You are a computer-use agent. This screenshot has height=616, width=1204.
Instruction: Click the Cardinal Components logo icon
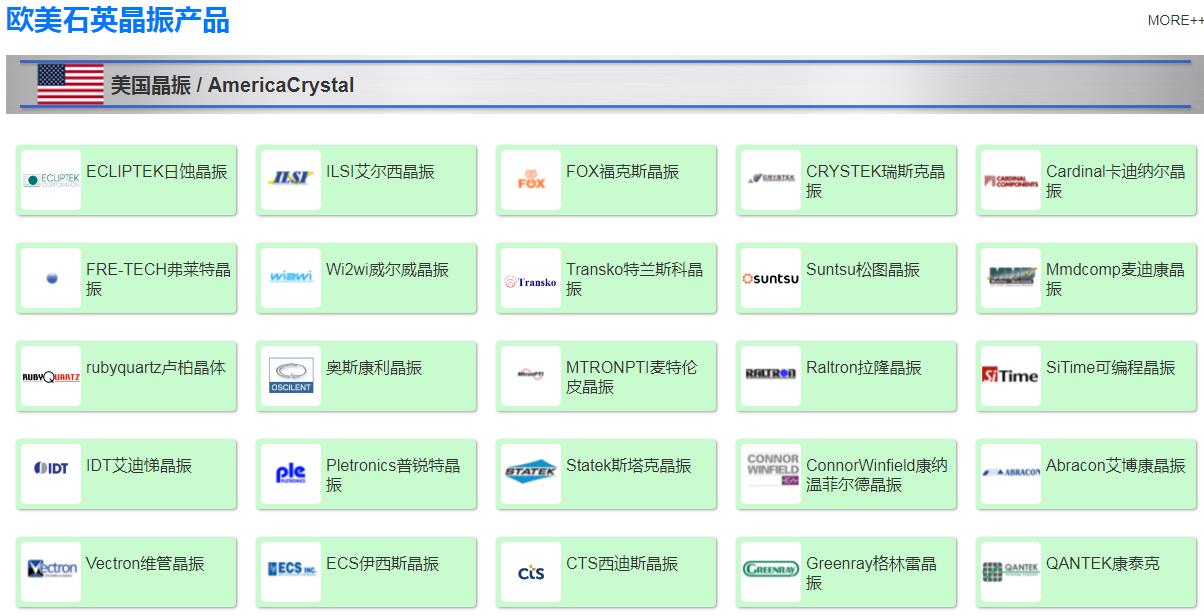[1011, 180]
